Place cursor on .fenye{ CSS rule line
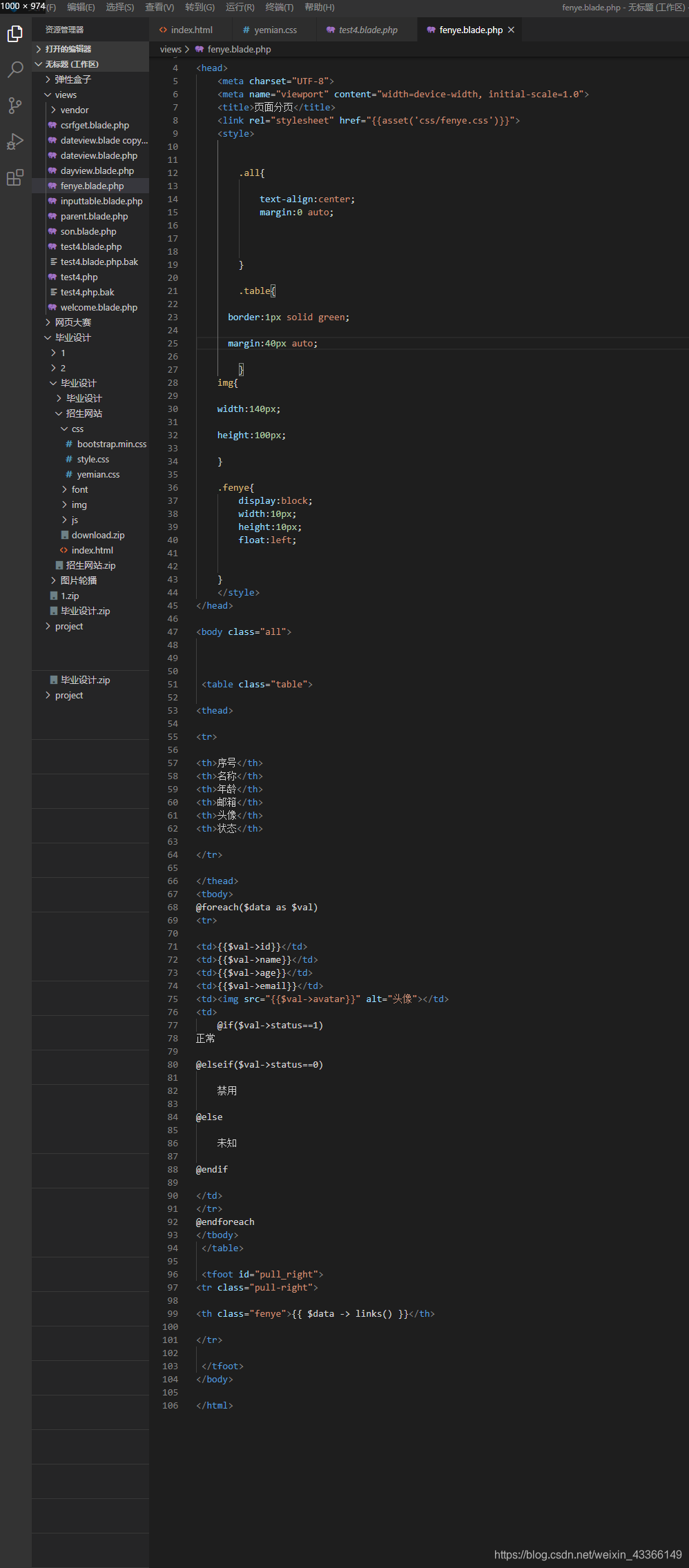This screenshot has height=1568, width=689. [236, 487]
